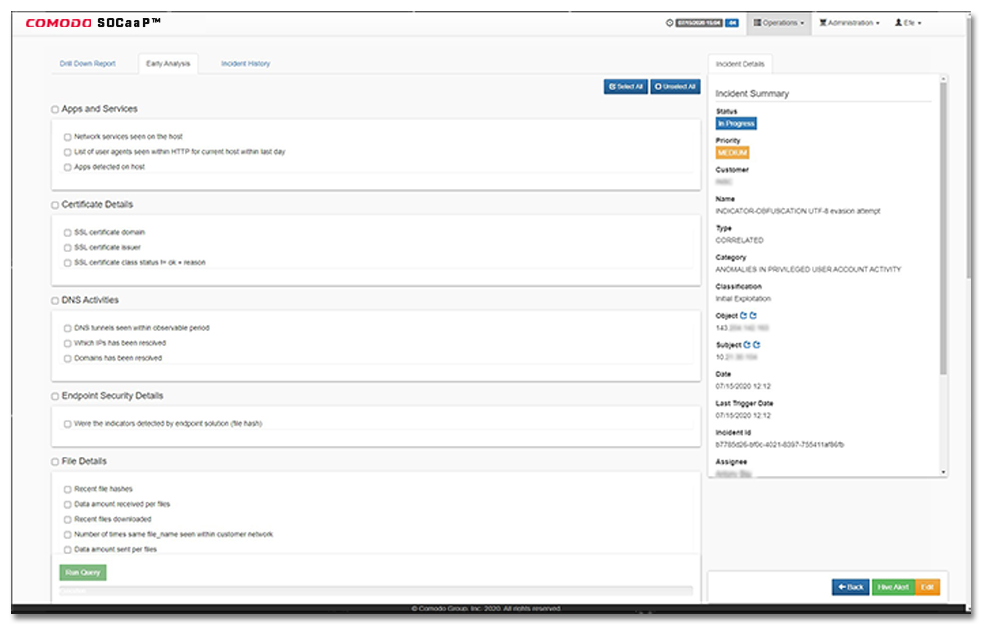Open the Incident History tab
This screenshot has height=628, width=996.
[x=245, y=63]
